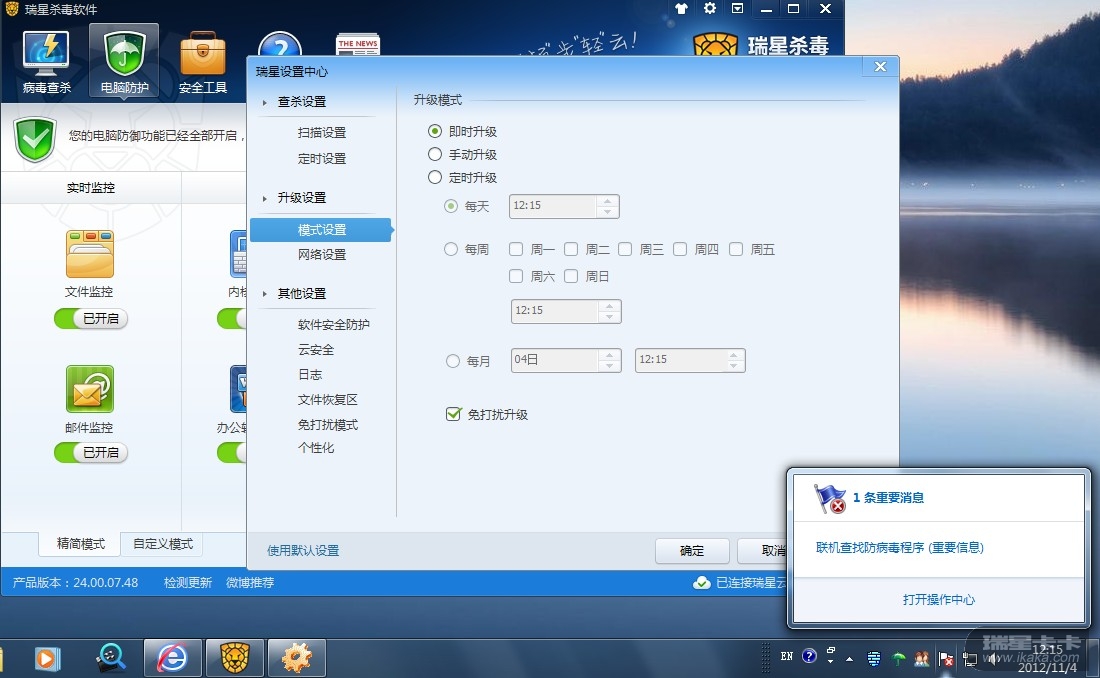Check the 周日 checkbox
Viewport: 1100px width, 678px height.
click(x=571, y=277)
